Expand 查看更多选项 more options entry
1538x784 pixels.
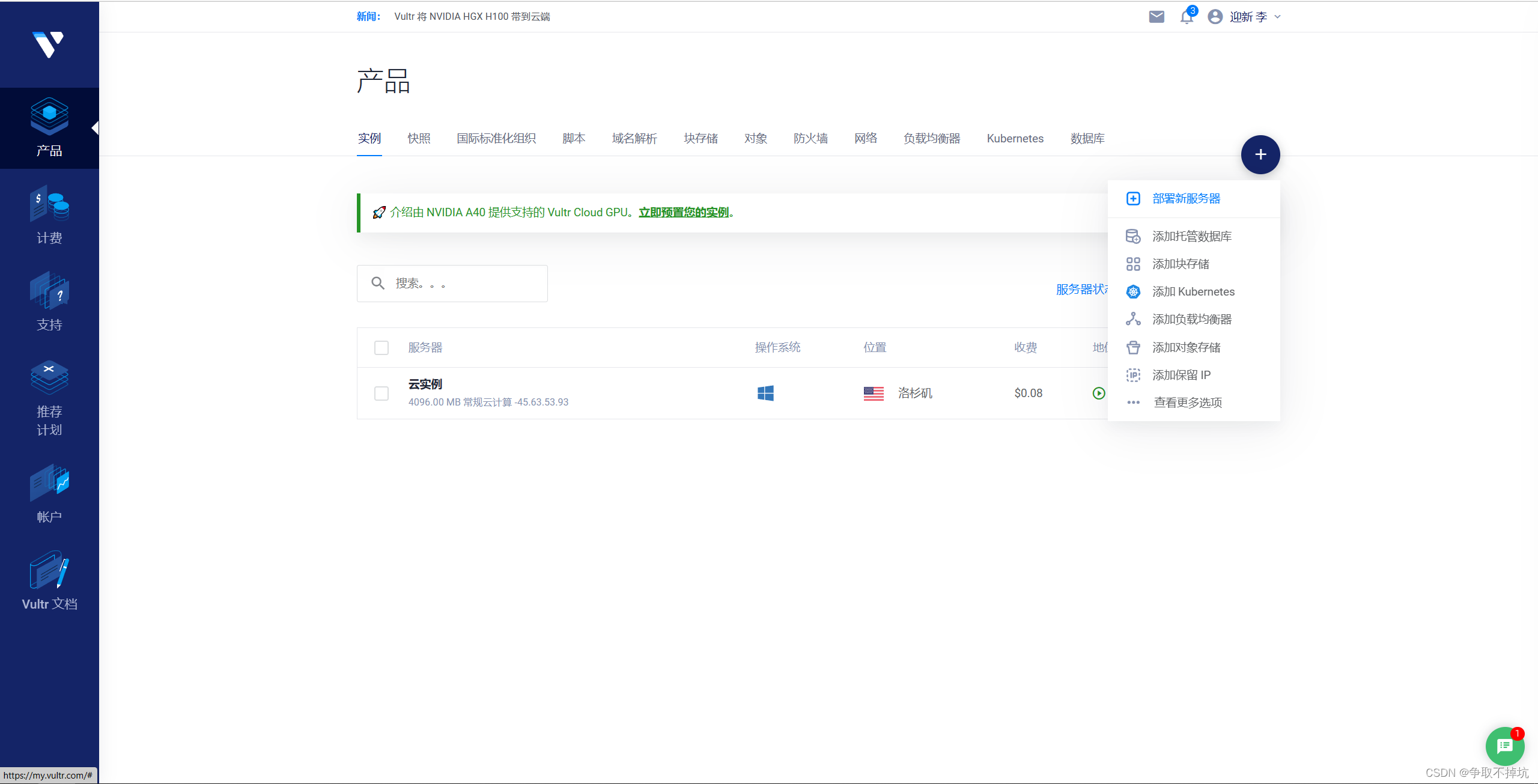pos(1187,403)
